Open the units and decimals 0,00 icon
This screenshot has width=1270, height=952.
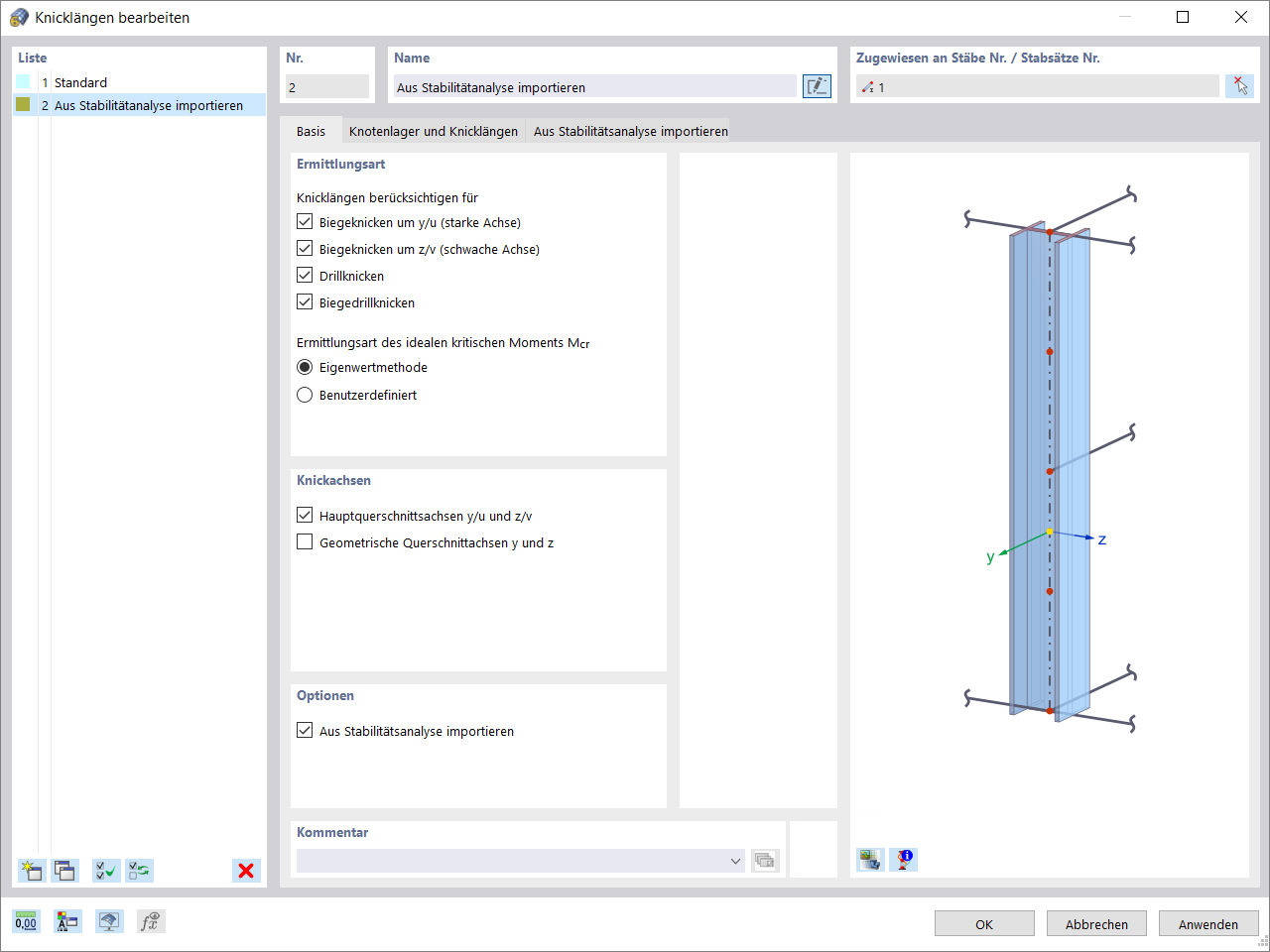[x=26, y=921]
